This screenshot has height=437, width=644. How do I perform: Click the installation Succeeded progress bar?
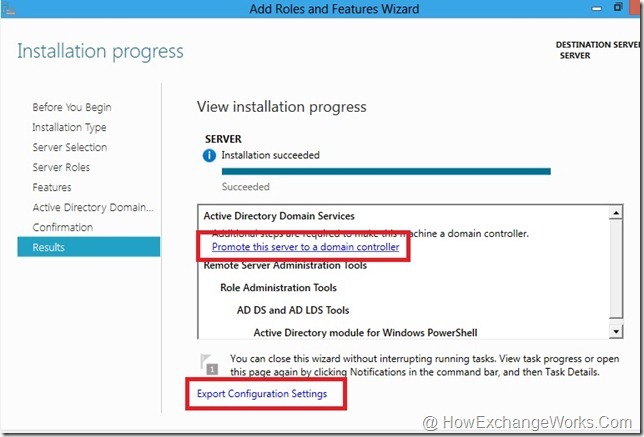385,171
